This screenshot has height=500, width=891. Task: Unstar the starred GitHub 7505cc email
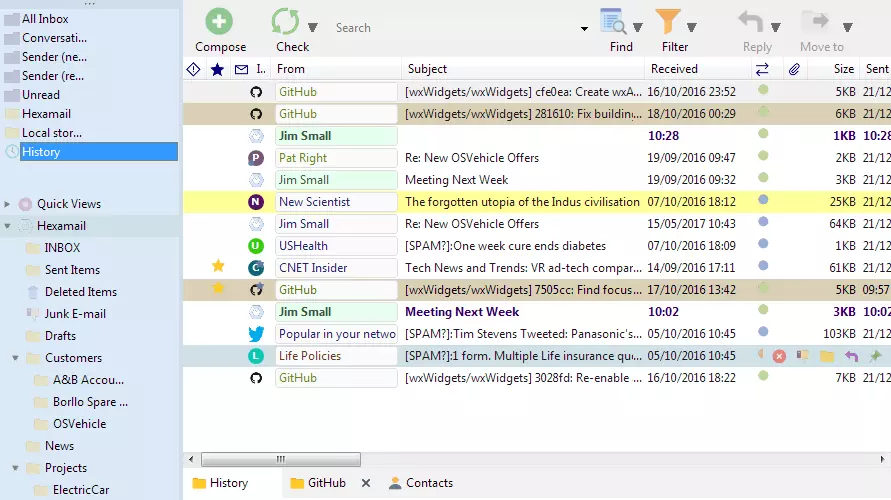[218, 289]
